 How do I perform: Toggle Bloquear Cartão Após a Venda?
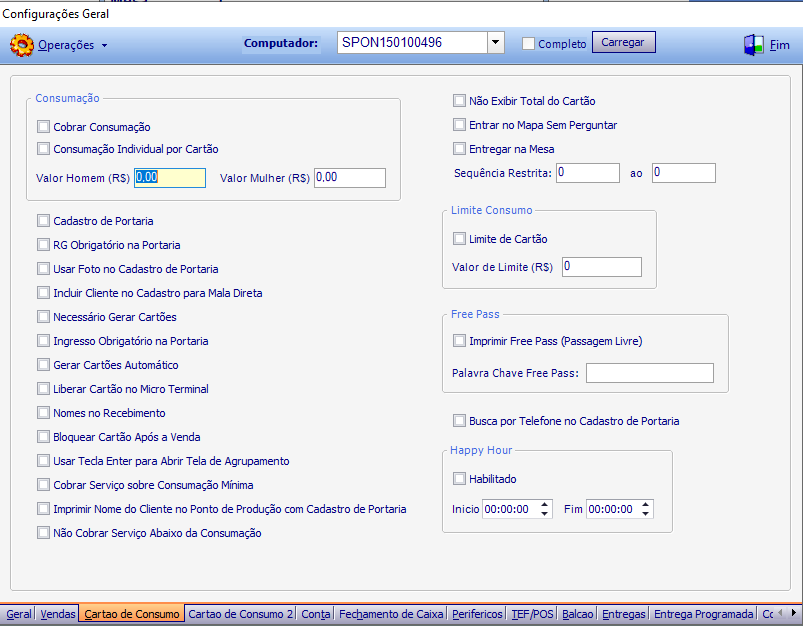(44, 436)
